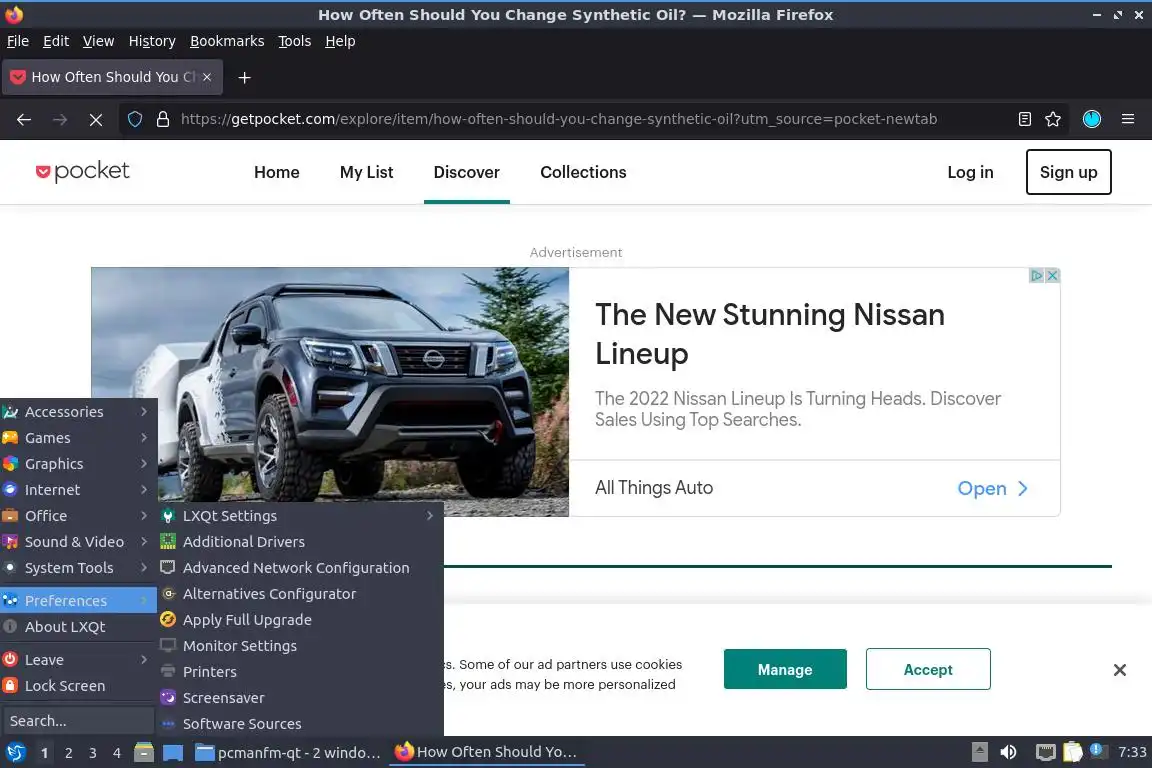The image size is (1152, 768).
Task: Switch to virtual desktop 3
Action: (93, 753)
